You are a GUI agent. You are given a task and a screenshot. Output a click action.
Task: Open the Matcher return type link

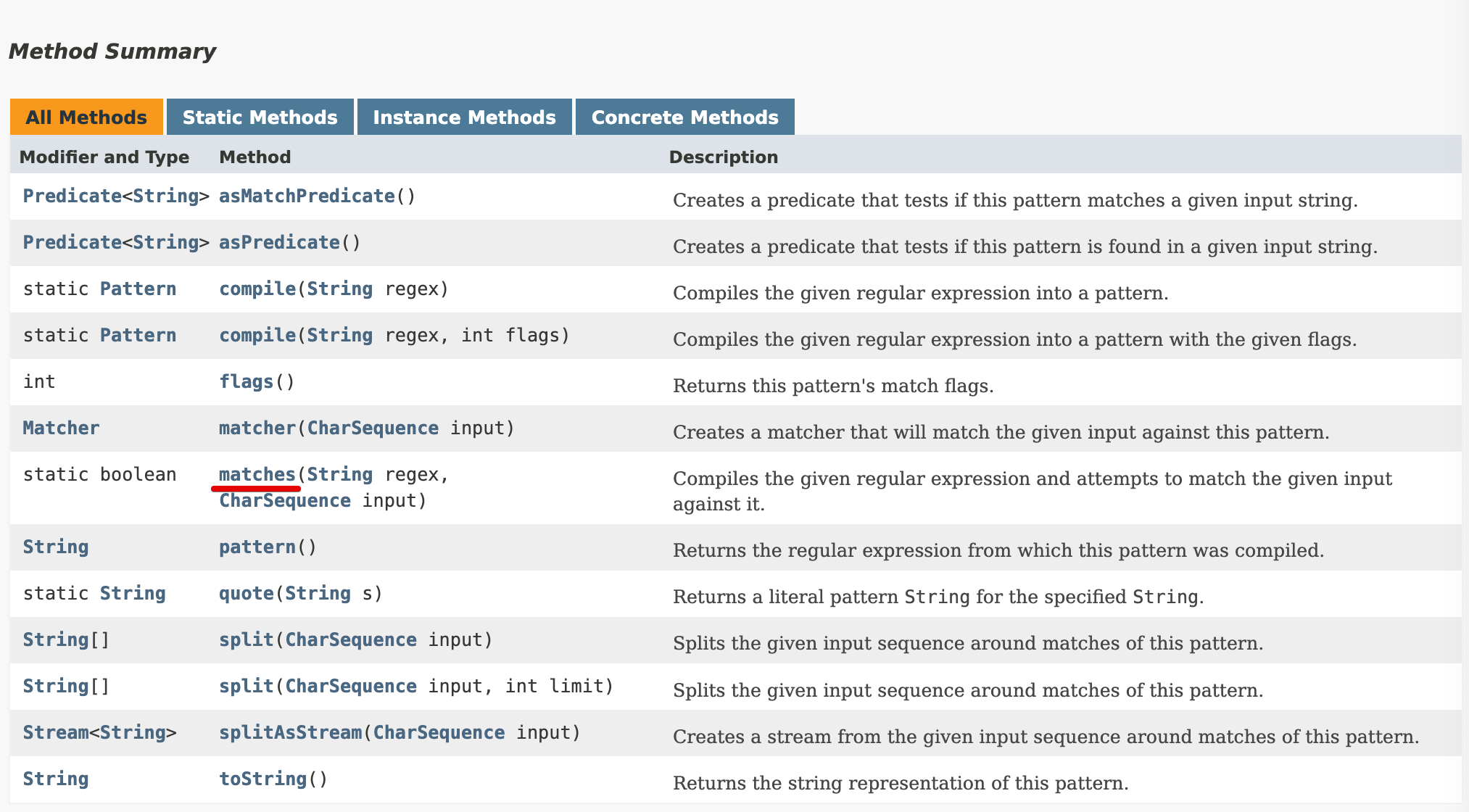tap(61, 428)
